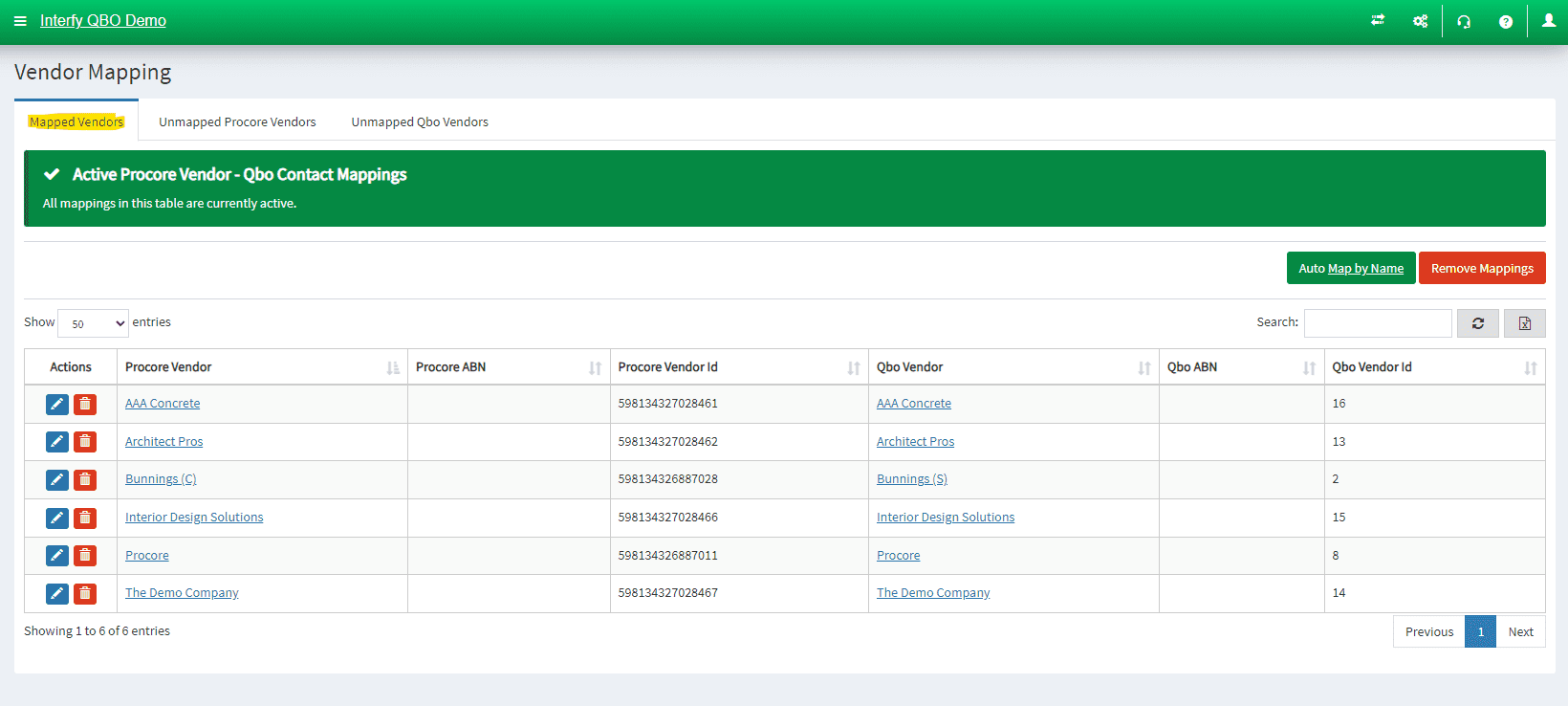Image resolution: width=1568 pixels, height=706 pixels.
Task: Sort by Qbo ABN column
Action: pyautogui.click(x=1241, y=367)
